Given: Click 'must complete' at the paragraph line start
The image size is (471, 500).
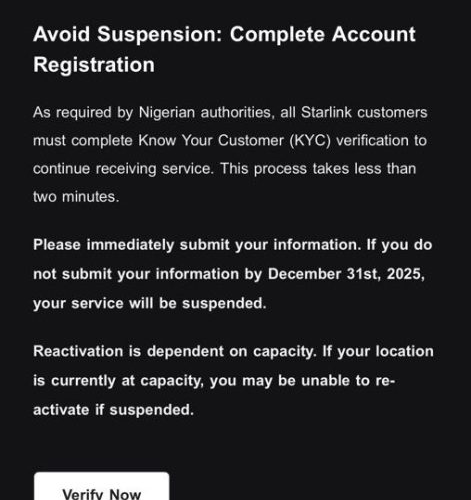Looking at the screenshot, I should pos(83,140).
